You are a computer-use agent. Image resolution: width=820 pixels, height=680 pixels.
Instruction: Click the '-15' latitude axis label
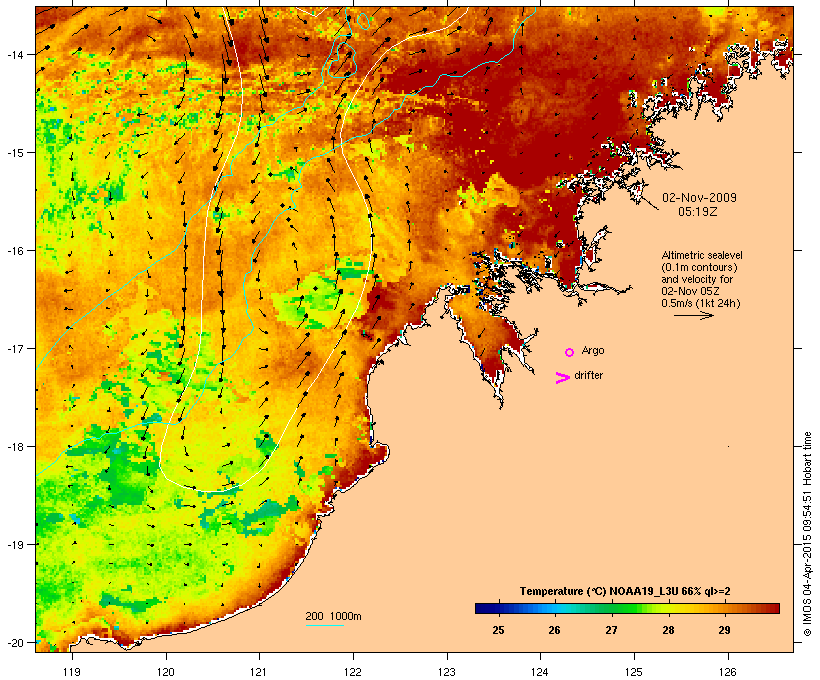pos(14,153)
